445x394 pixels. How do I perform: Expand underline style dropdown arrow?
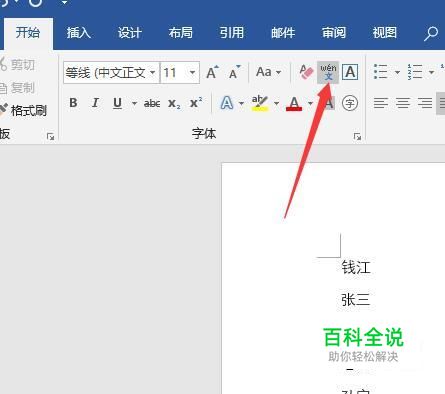coord(134,103)
